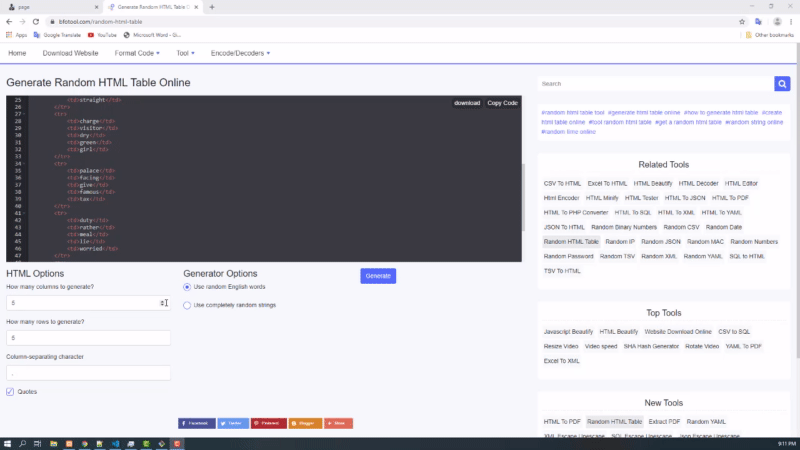Open Other bookmarks folder

pyautogui.click(x=769, y=35)
